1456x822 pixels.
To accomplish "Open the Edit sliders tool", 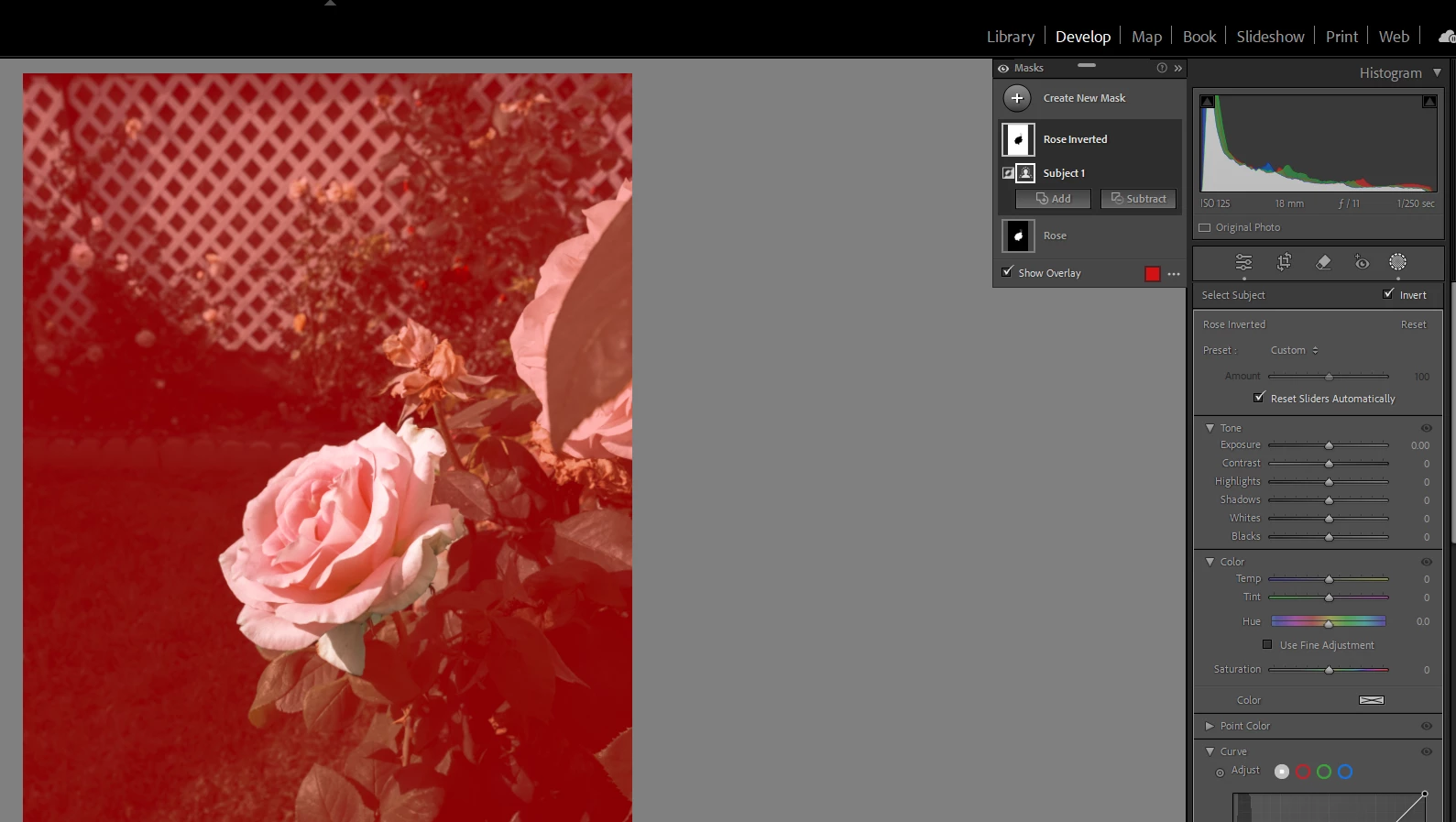I will (1243, 262).
